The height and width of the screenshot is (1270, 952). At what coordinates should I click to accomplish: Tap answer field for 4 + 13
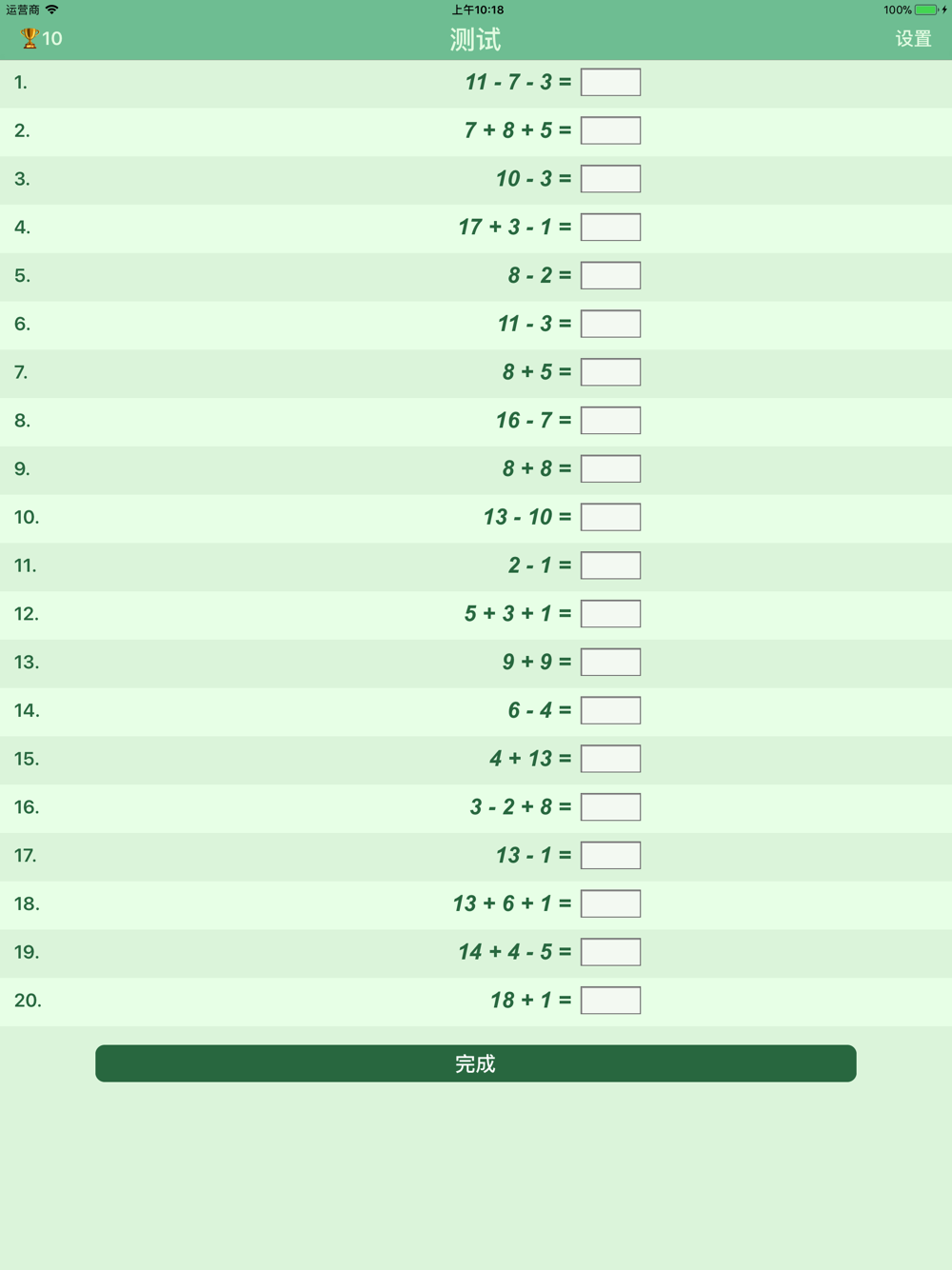coord(610,759)
